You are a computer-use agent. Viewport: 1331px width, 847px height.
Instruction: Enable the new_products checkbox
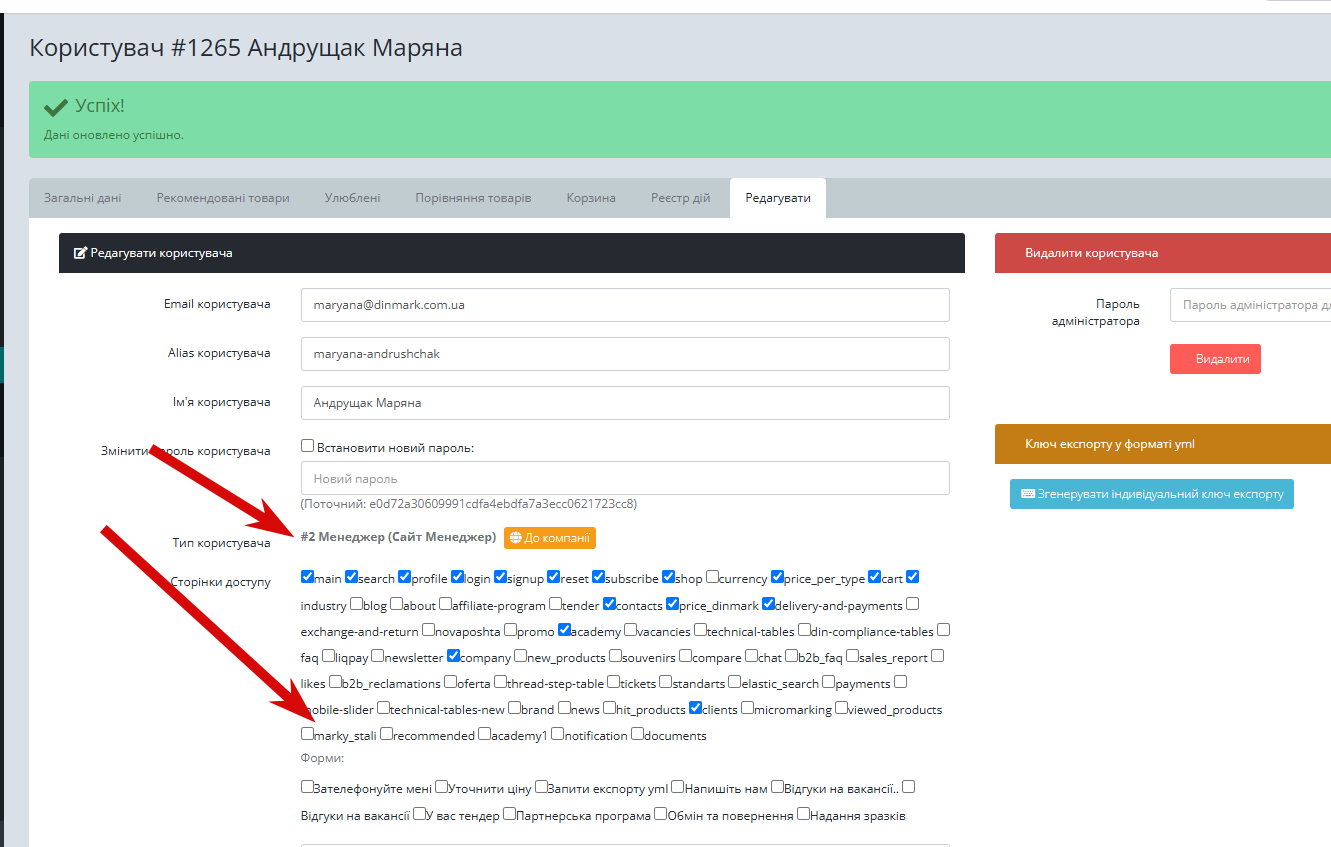click(521, 656)
